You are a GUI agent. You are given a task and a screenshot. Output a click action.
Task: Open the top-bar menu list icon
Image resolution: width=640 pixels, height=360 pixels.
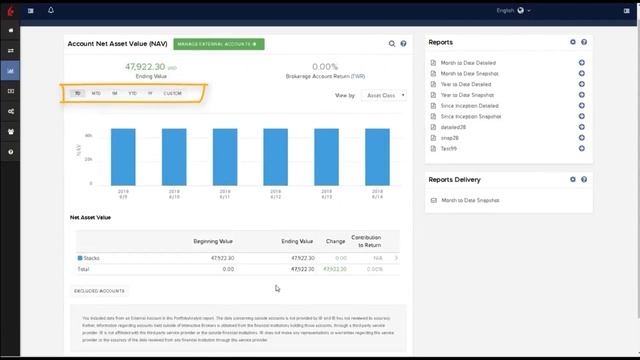point(31,11)
